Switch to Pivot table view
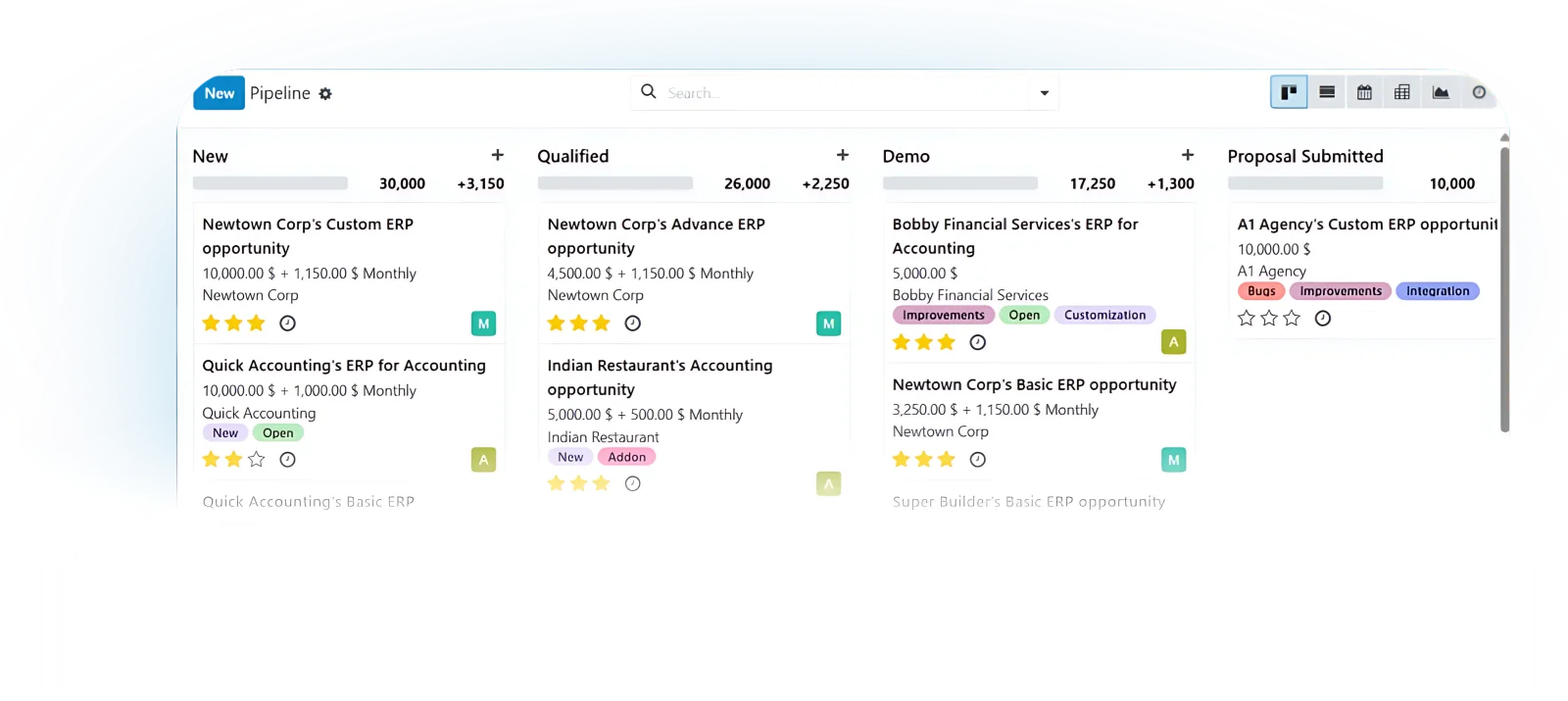Viewport: 1568px width, 701px height. [x=1402, y=92]
